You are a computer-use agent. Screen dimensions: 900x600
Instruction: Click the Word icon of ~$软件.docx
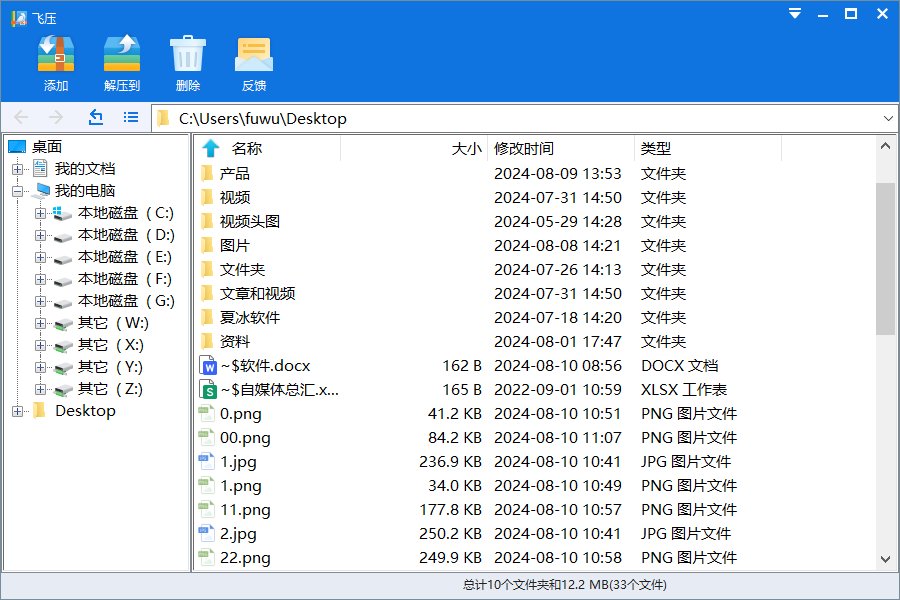[x=208, y=365]
